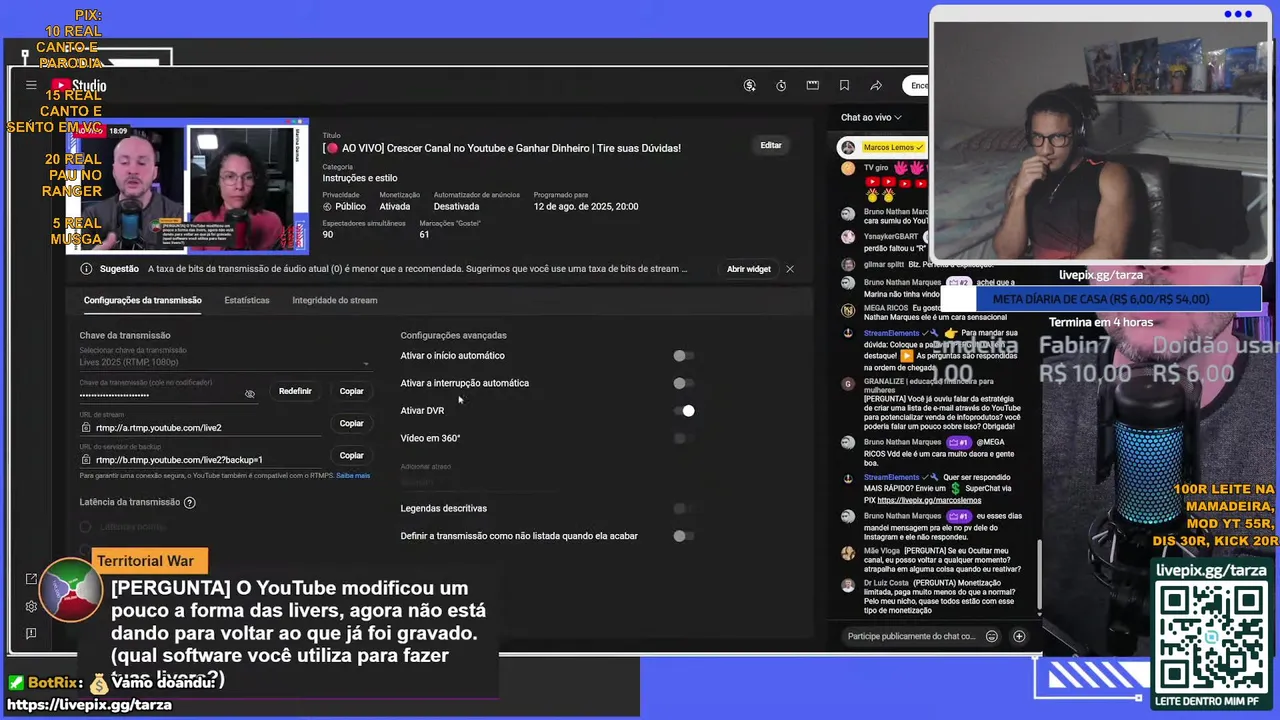Click the info icon beside Sugestão

tap(86, 269)
